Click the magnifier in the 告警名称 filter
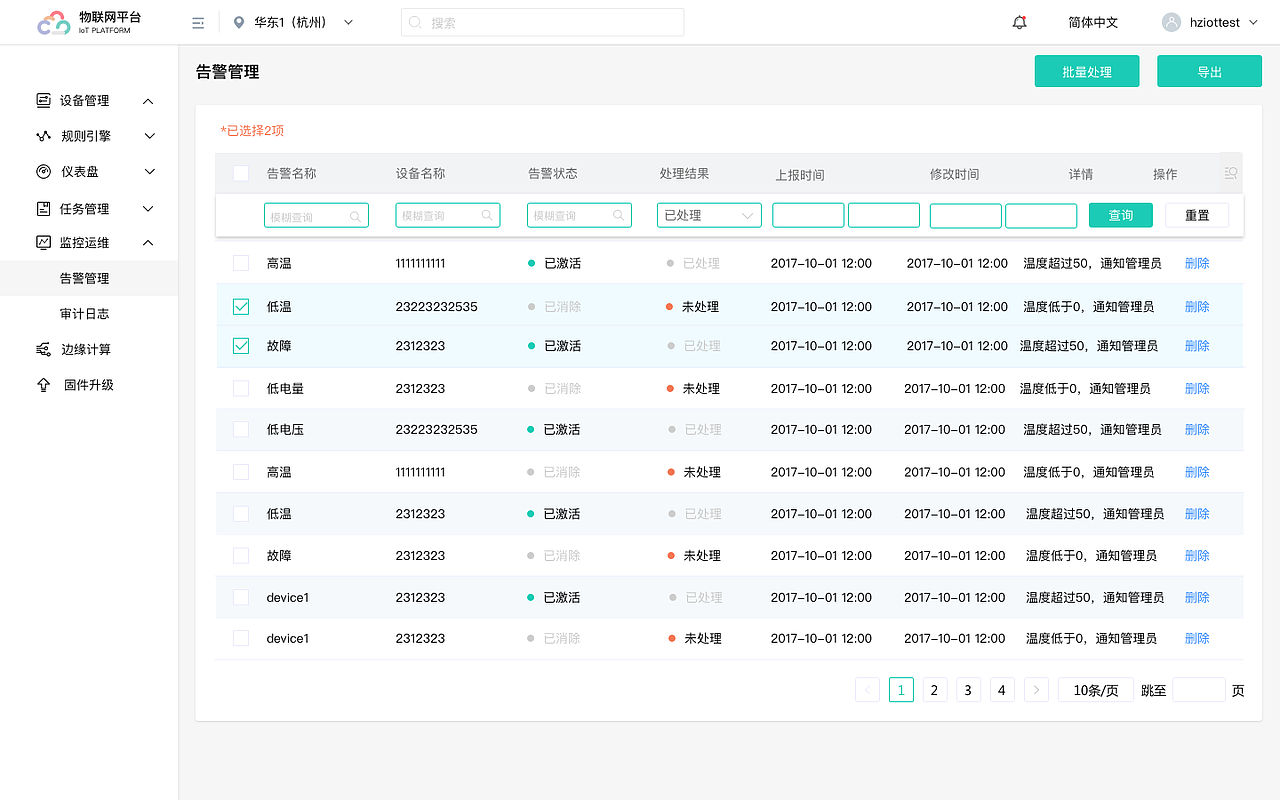 coord(355,215)
